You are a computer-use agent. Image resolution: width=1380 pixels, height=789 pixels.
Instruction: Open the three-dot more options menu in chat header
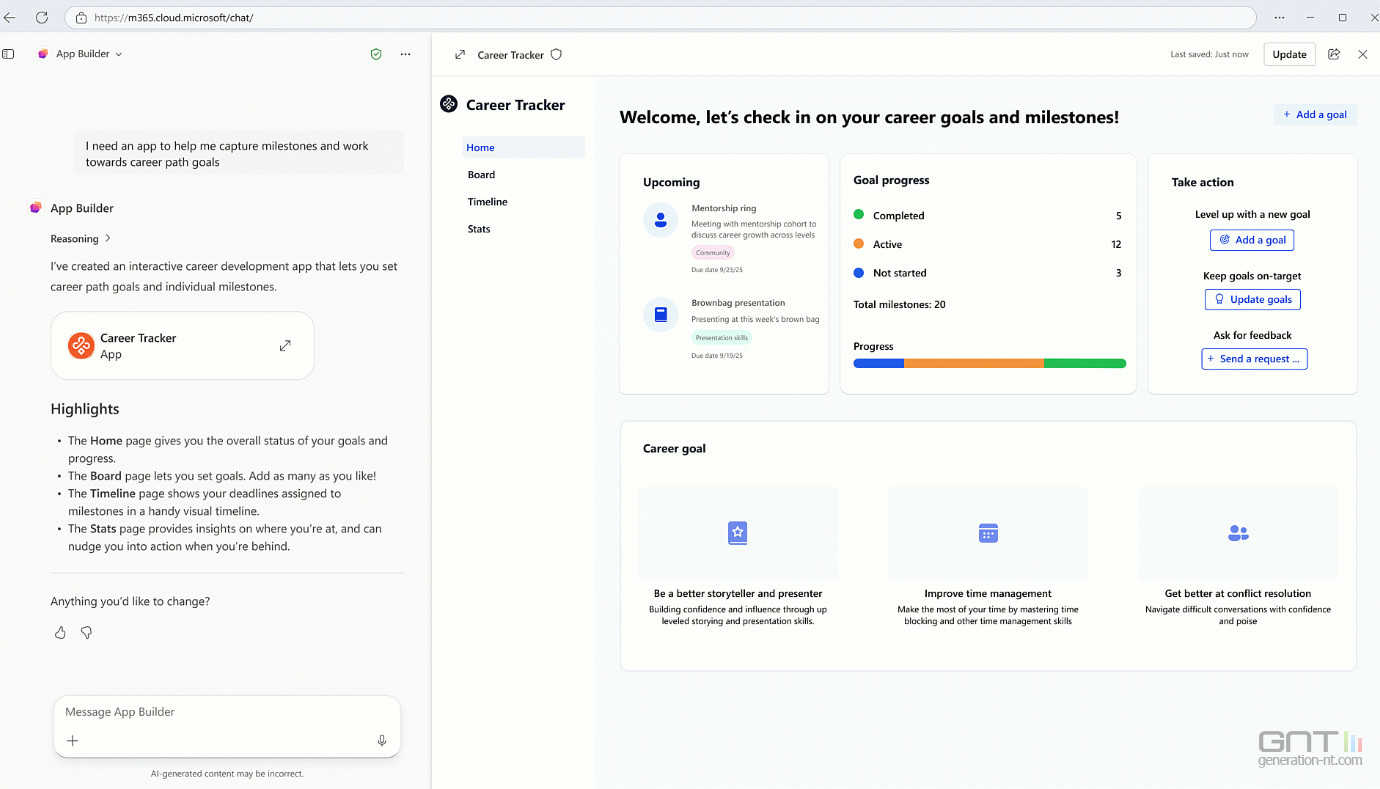click(405, 54)
